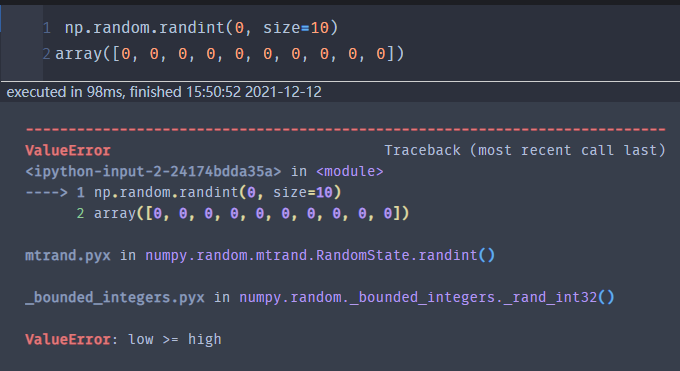Click the array line in the code cell
This screenshot has height=371, width=680.
click(230, 54)
